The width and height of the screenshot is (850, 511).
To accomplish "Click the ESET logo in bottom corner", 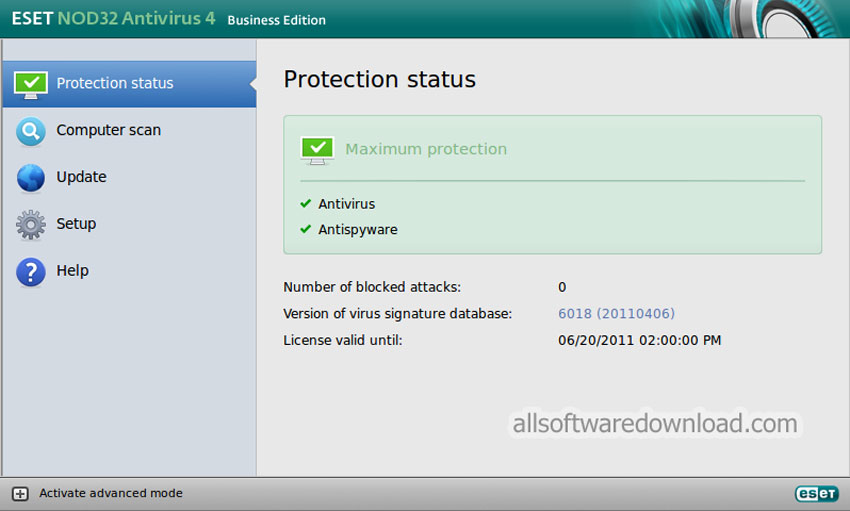I will point(816,494).
